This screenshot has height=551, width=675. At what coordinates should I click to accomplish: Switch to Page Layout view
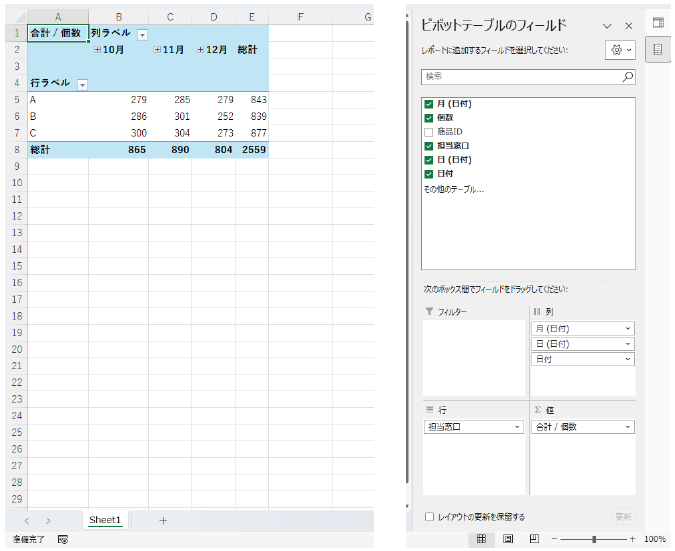(508, 539)
